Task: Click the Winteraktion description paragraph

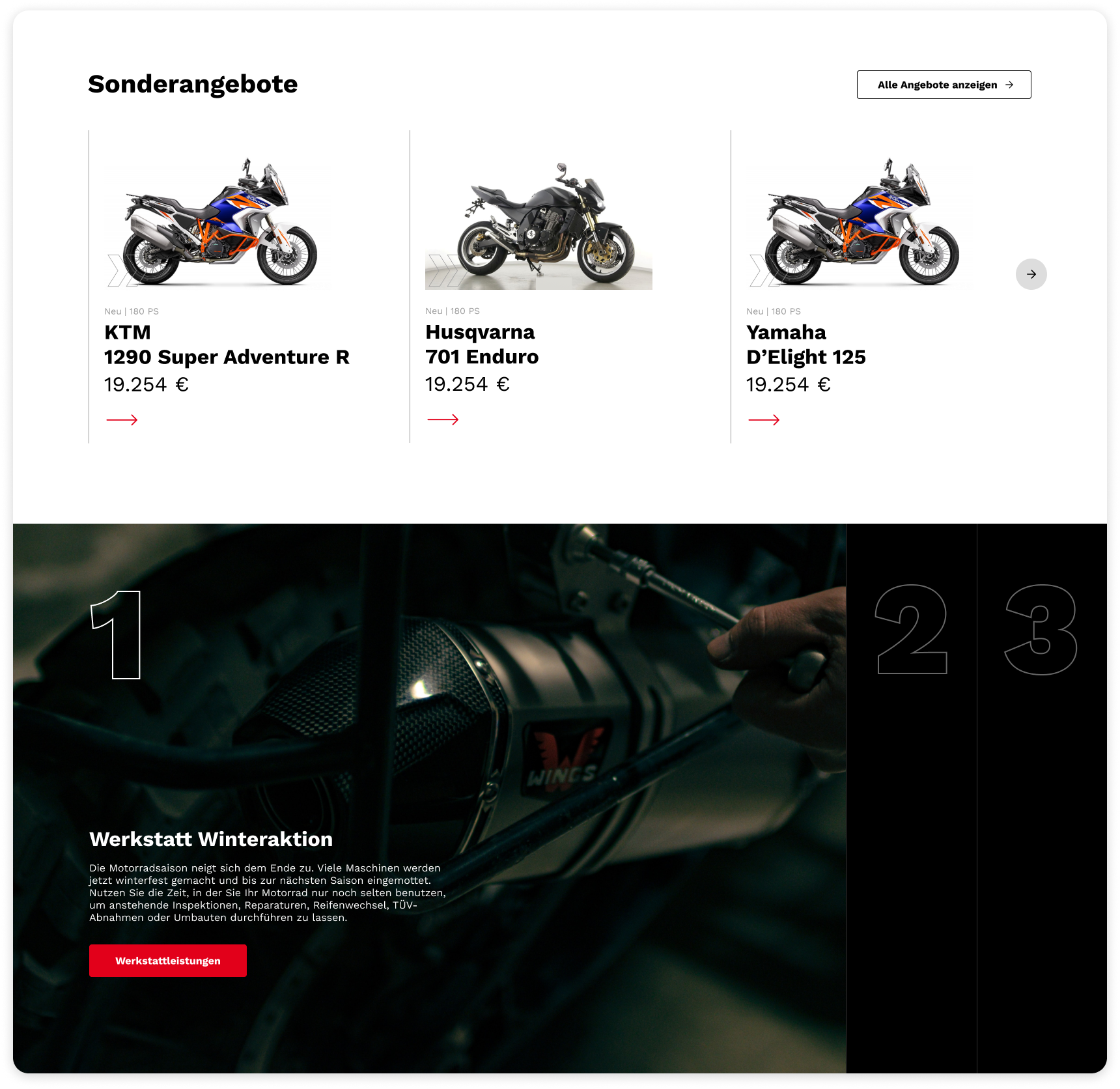Action: 268,892
